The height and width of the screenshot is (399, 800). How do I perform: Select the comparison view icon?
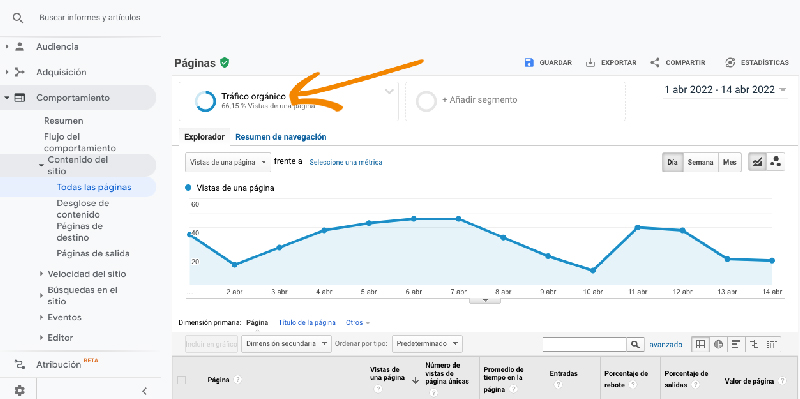(x=754, y=344)
